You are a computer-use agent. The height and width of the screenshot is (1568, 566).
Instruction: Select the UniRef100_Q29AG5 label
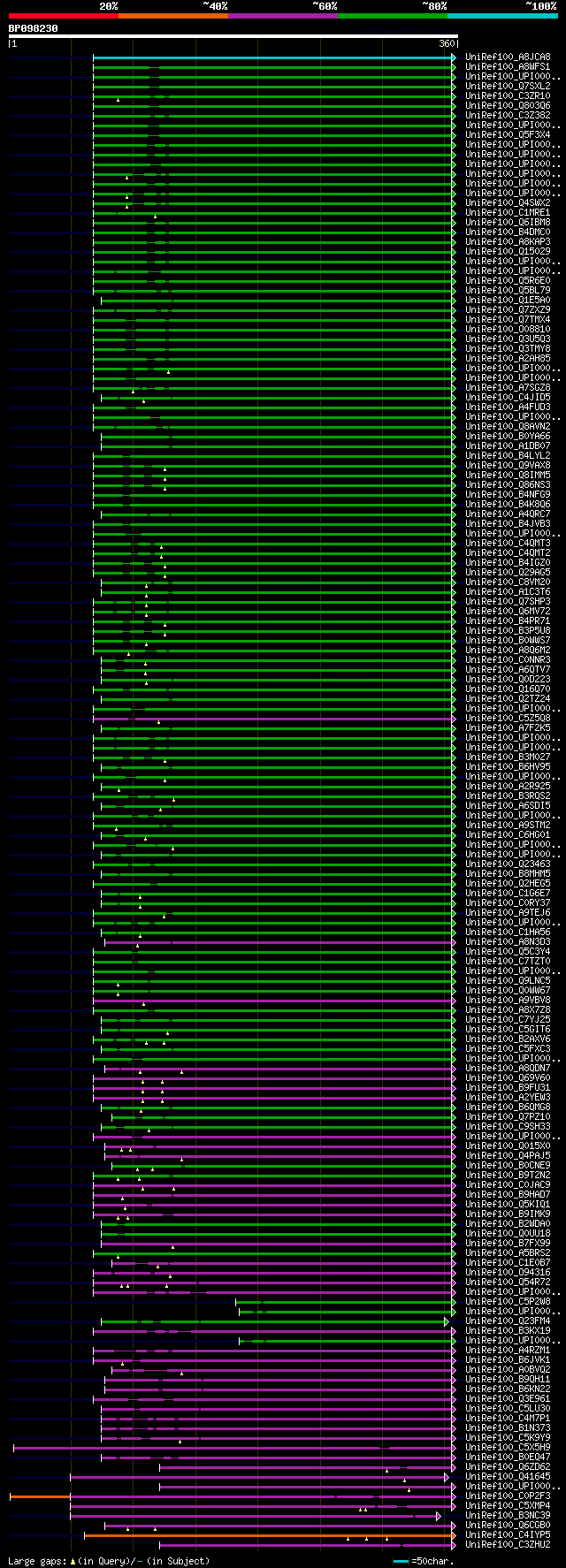[508, 573]
